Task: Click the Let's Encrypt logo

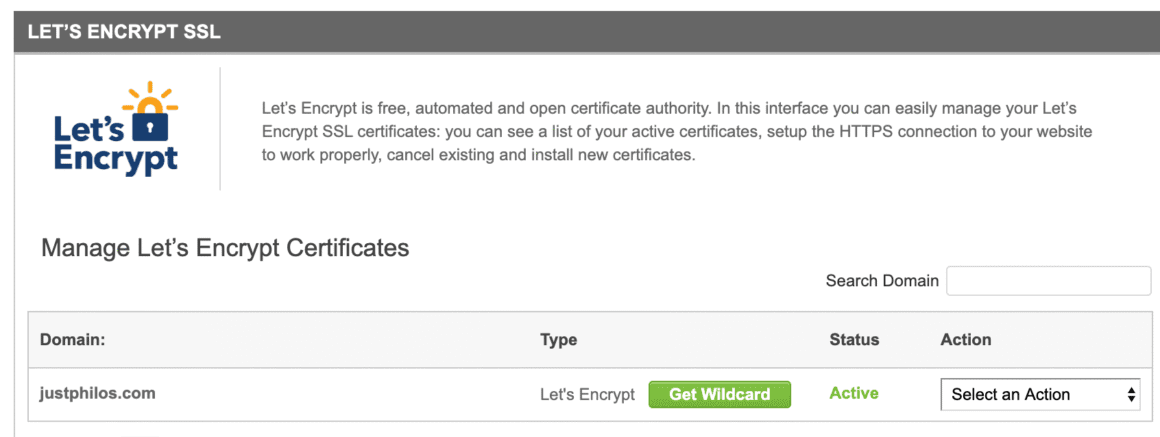Action: (117, 128)
